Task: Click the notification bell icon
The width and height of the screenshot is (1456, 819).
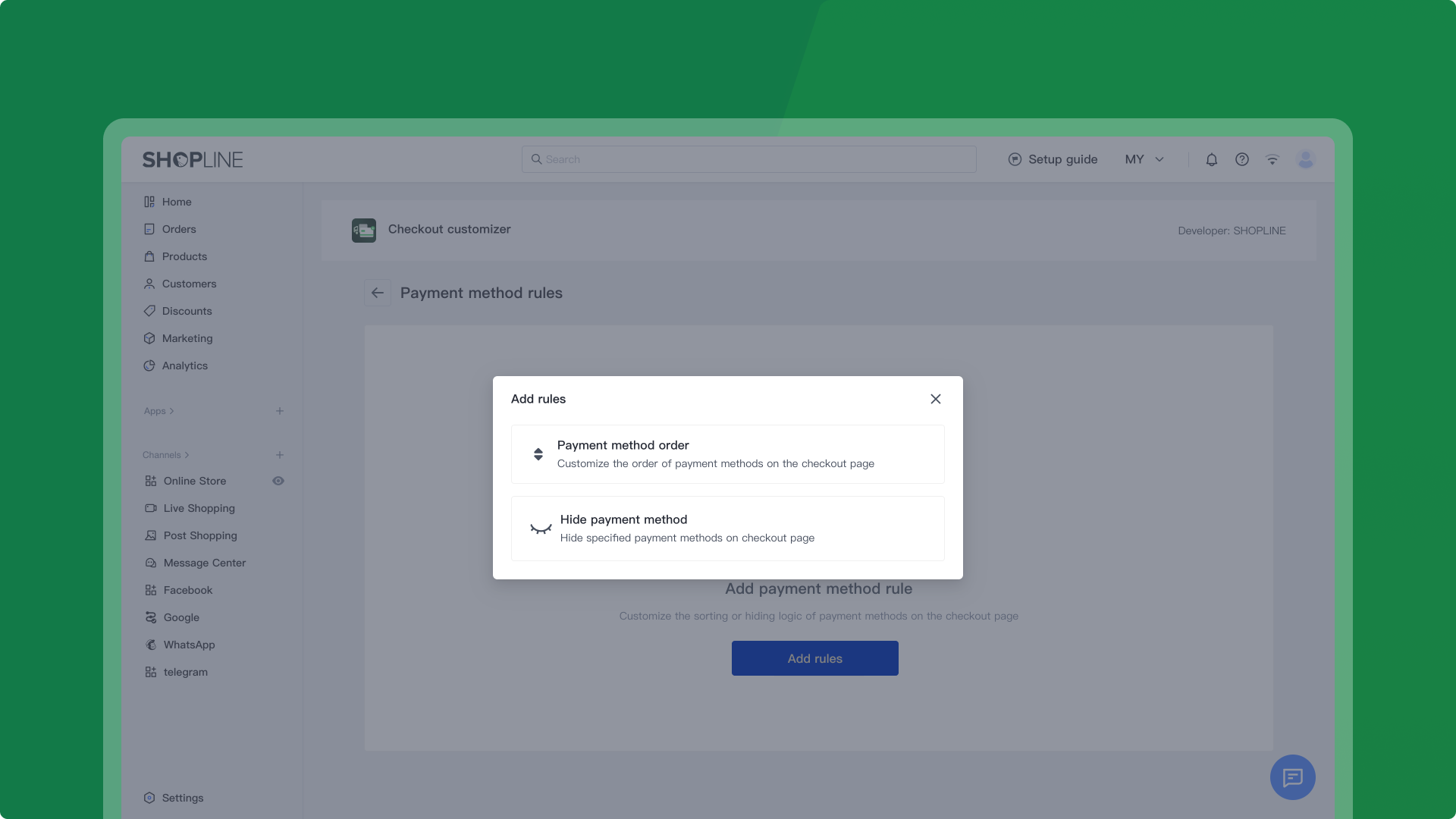Action: (x=1211, y=159)
